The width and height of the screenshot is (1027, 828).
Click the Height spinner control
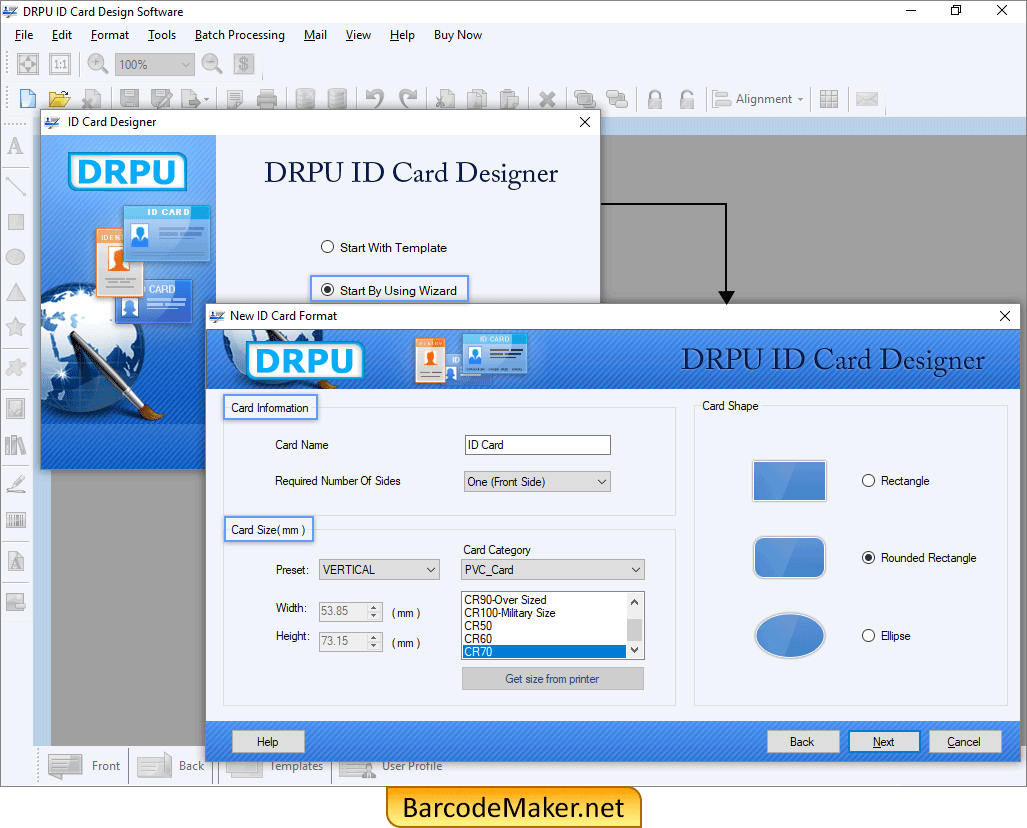(x=374, y=641)
